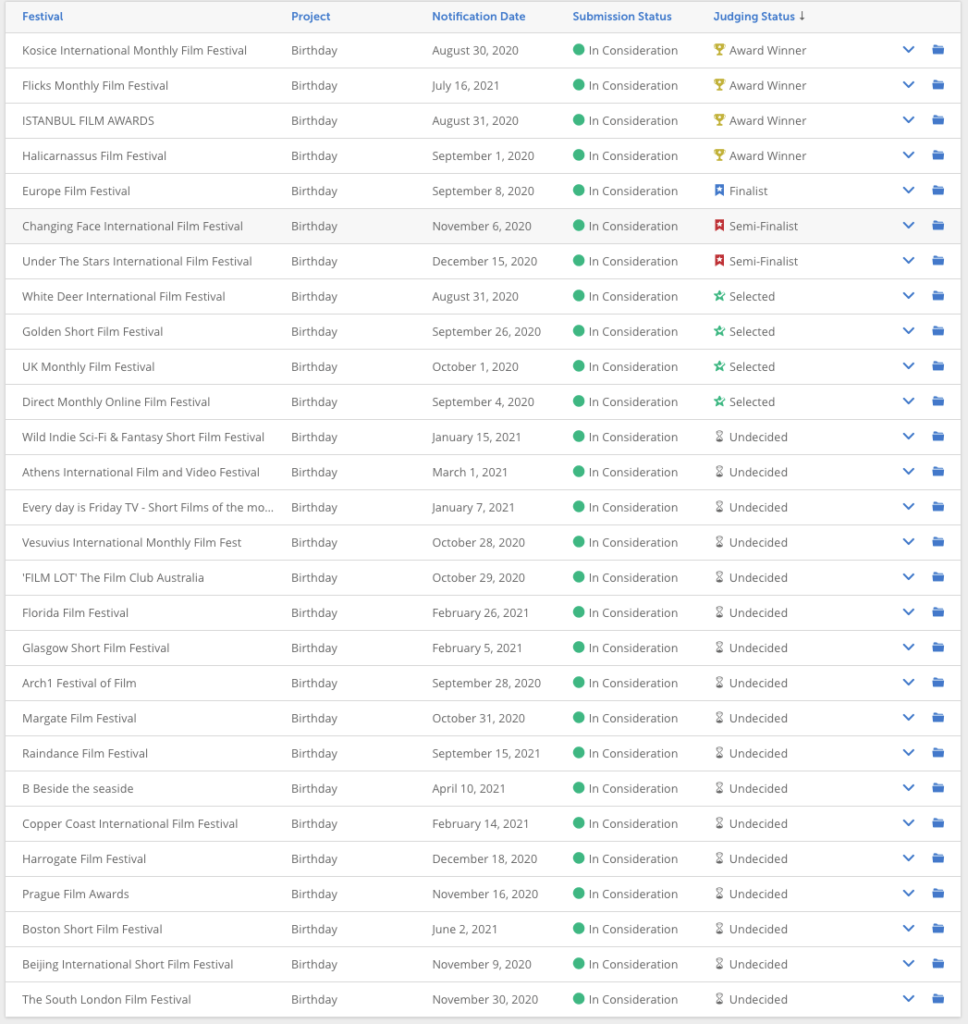Click notification date July 16, 2021
The height and width of the screenshot is (1024, 968).
tap(465, 86)
